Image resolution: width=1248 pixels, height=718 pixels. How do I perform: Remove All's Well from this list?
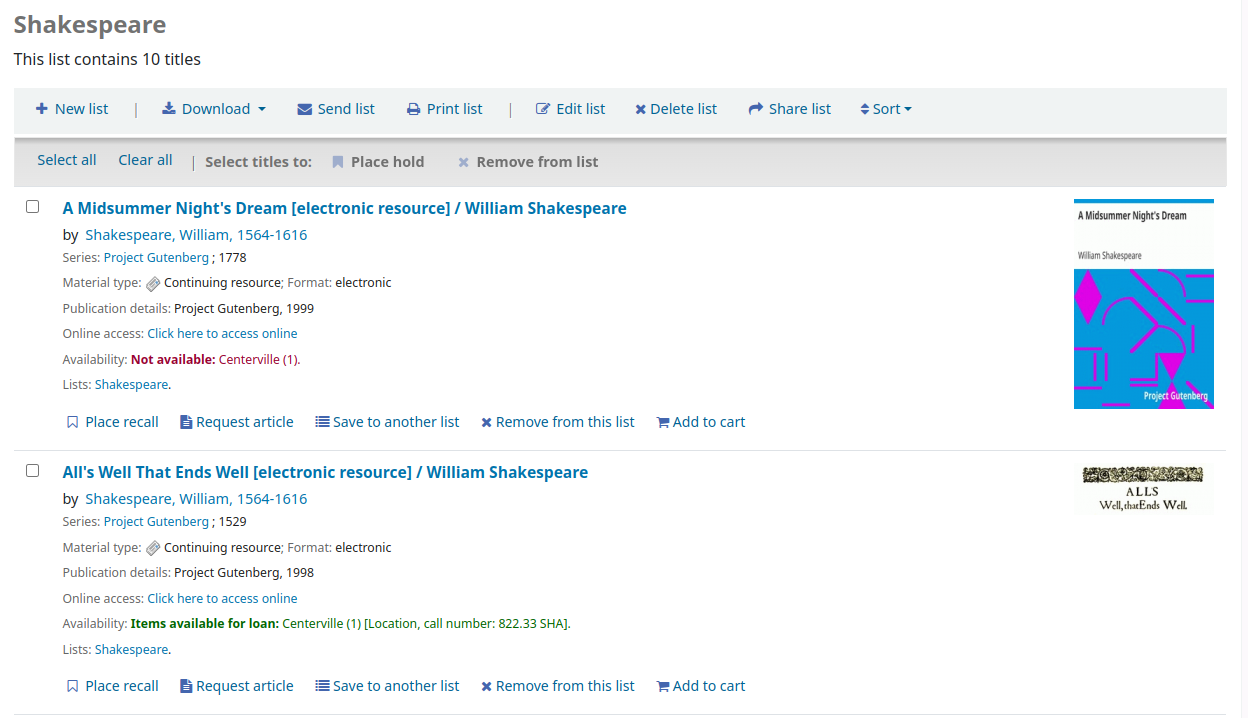tap(557, 686)
